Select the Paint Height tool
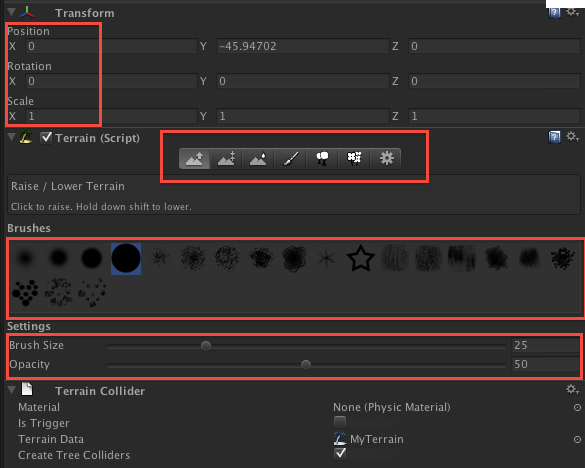Image resolution: width=585 pixels, height=468 pixels. 226,159
